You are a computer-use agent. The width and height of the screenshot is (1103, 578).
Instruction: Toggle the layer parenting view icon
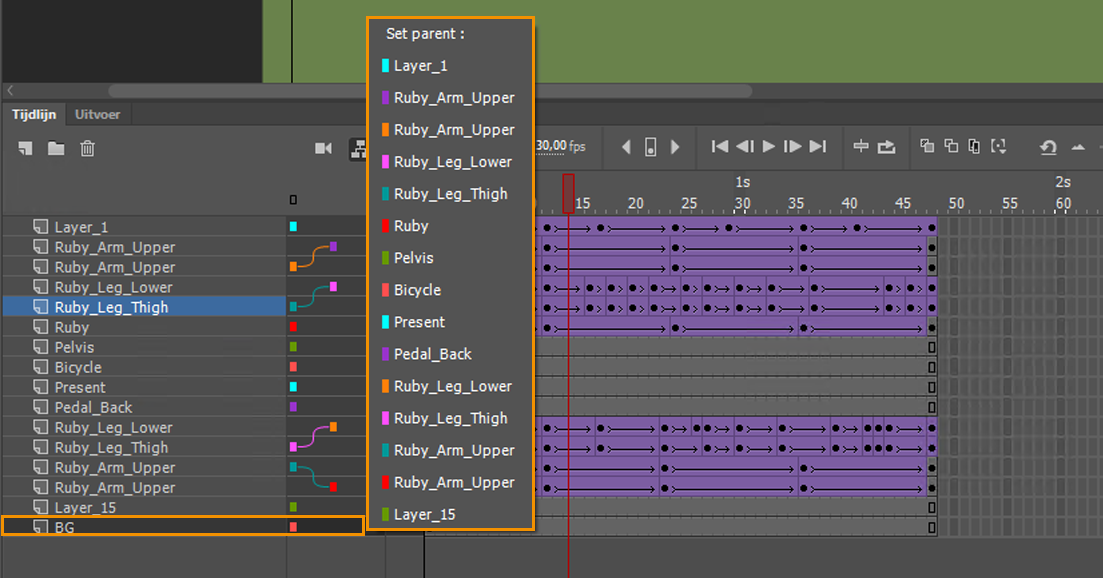click(357, 149)
